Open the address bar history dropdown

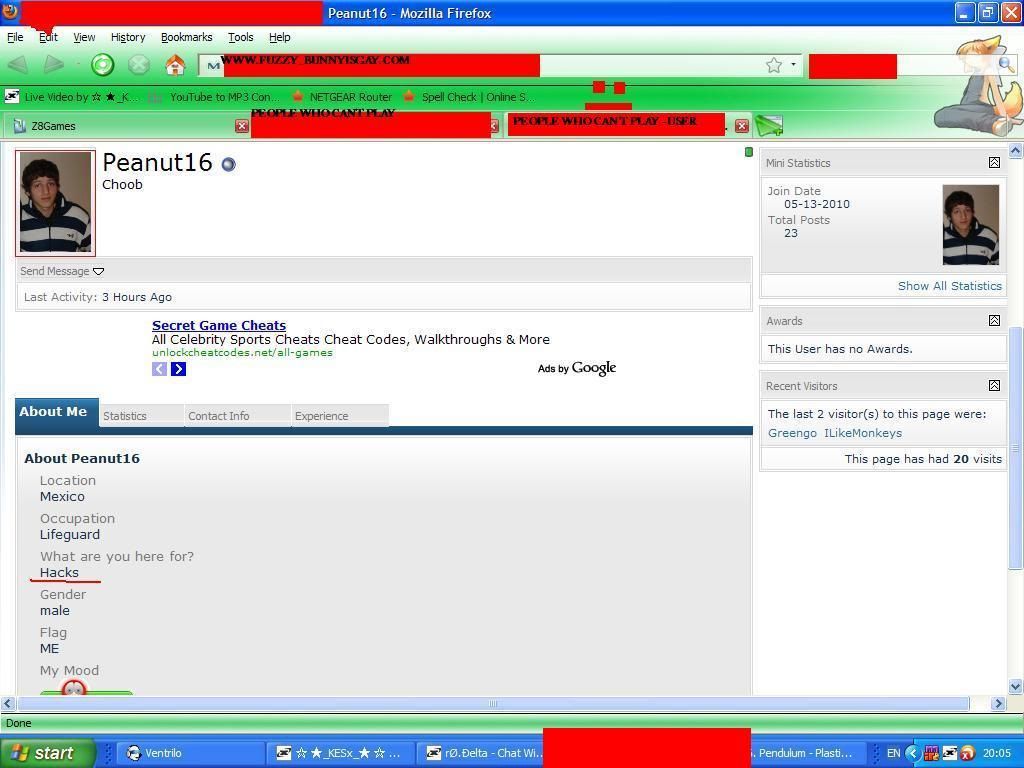793,65
